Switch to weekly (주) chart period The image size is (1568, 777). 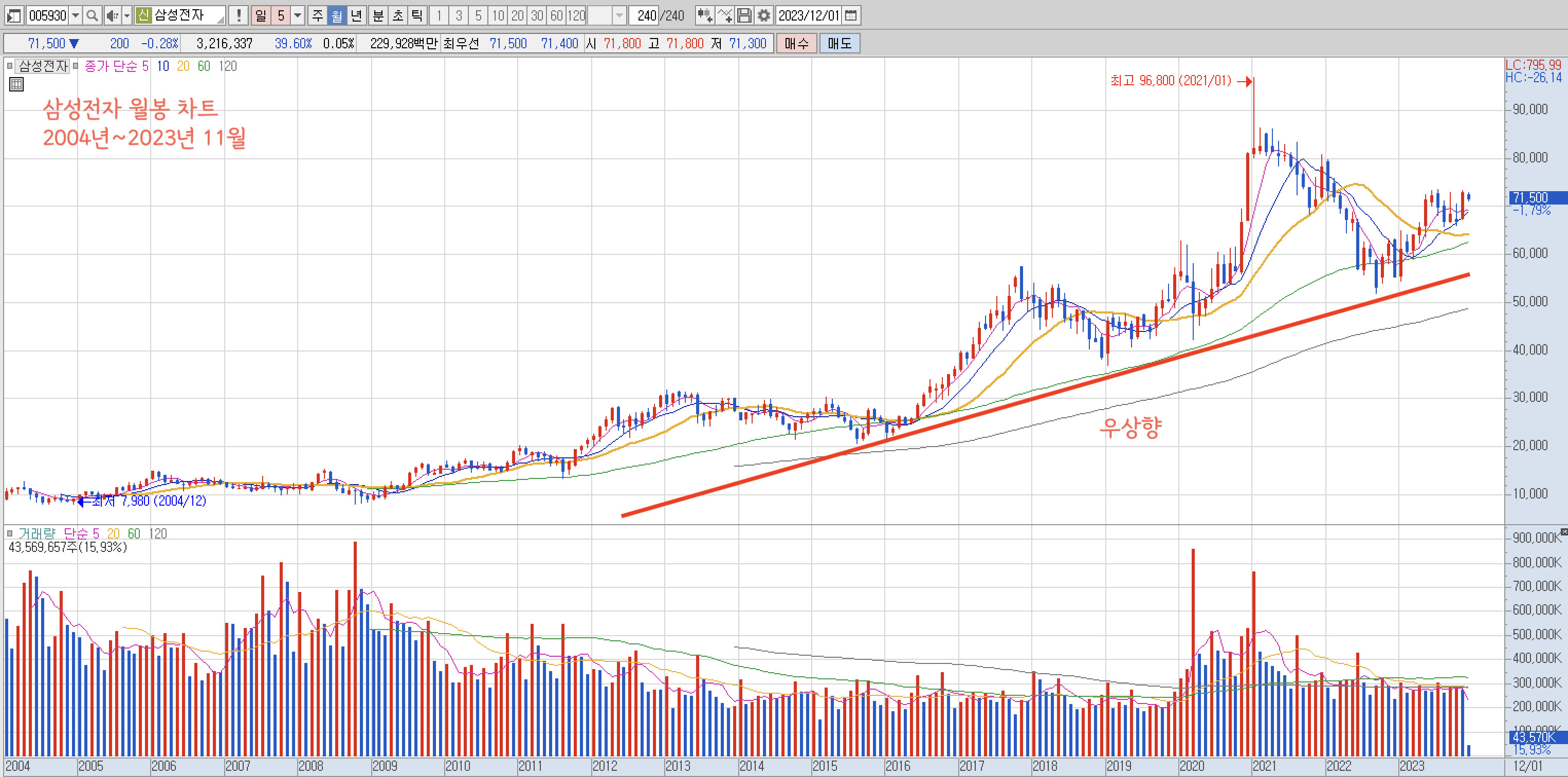pyautogui.click(x=318, y=16)
